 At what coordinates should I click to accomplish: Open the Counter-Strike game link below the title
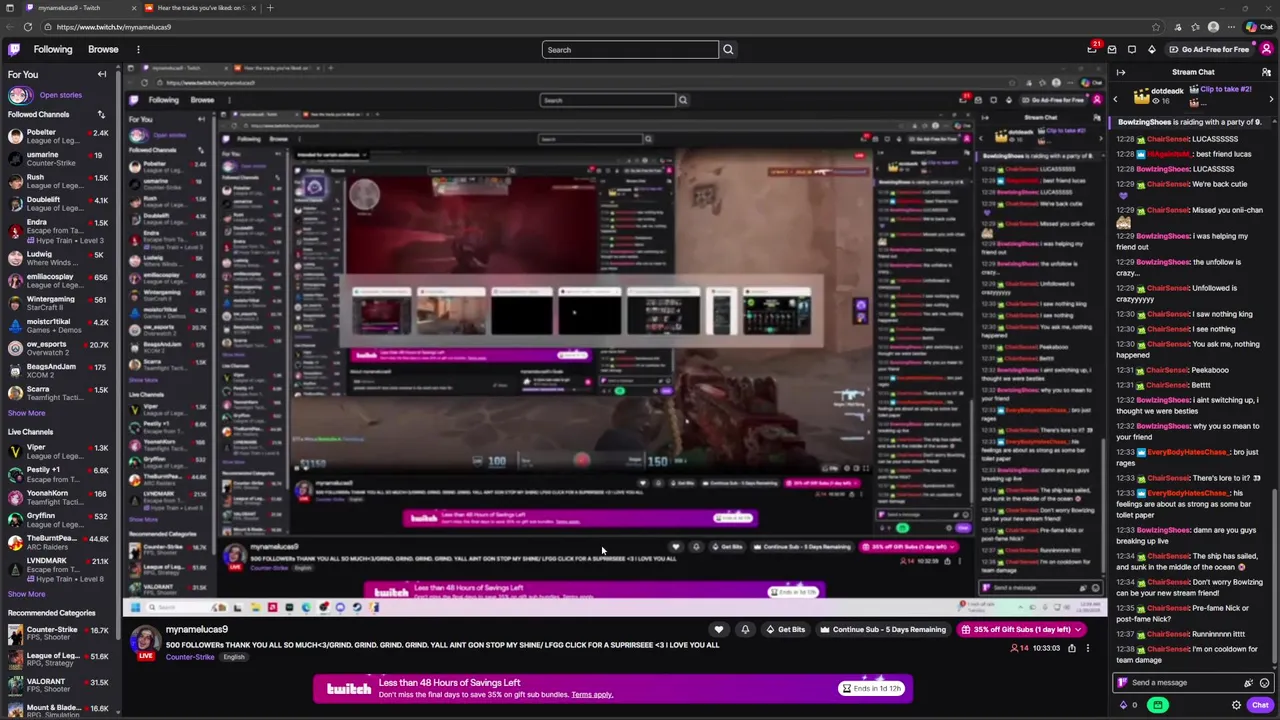coord(191,657)
